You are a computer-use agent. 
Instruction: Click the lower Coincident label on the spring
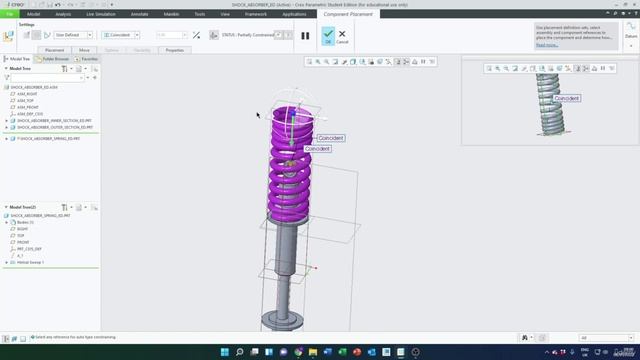(317, 149)
